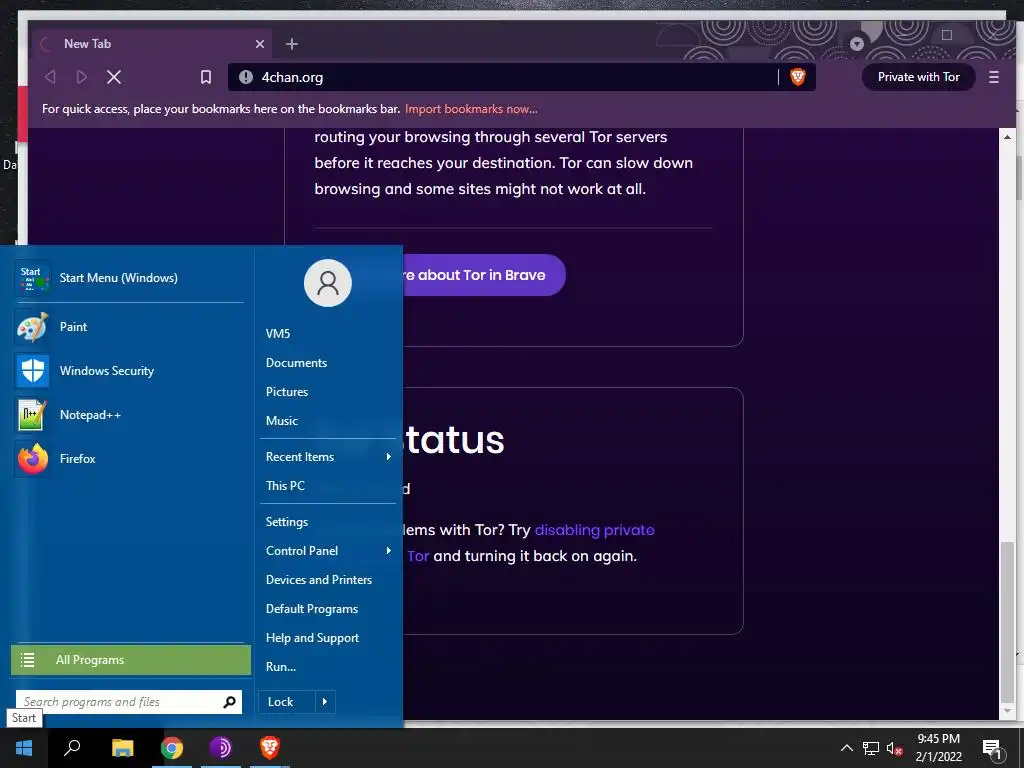Select the New Tab browser tab
This screenshot has height=768, width=1024.
(154, 44)
